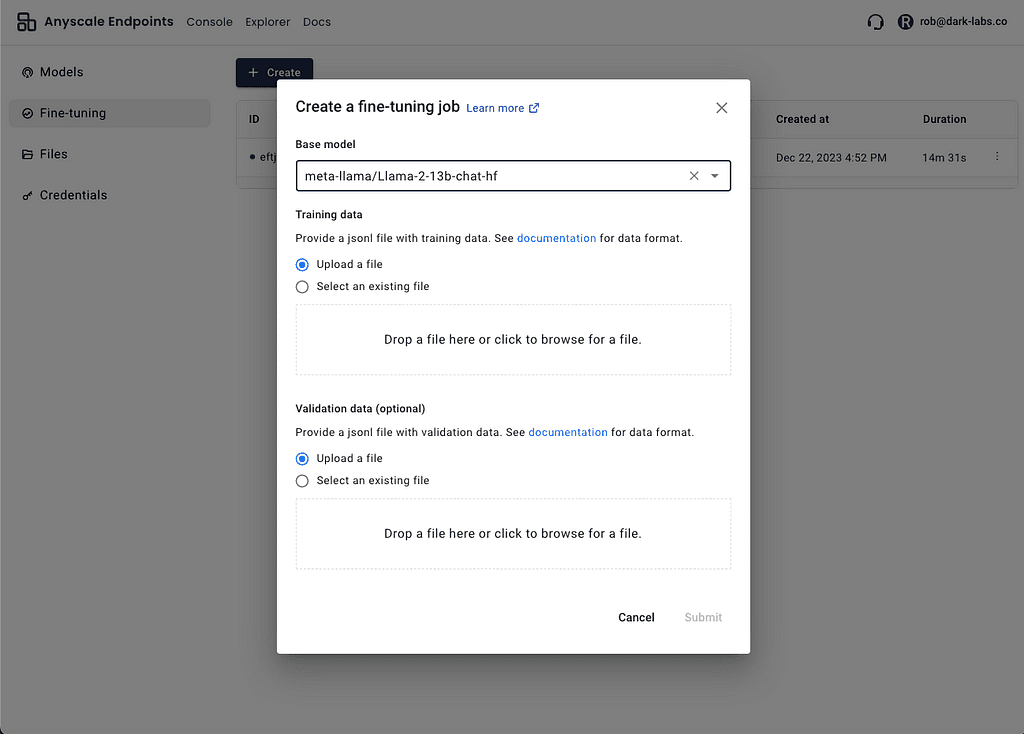Click the user avatar R icon
The image size is (1024, 734).
pos(905,22)
